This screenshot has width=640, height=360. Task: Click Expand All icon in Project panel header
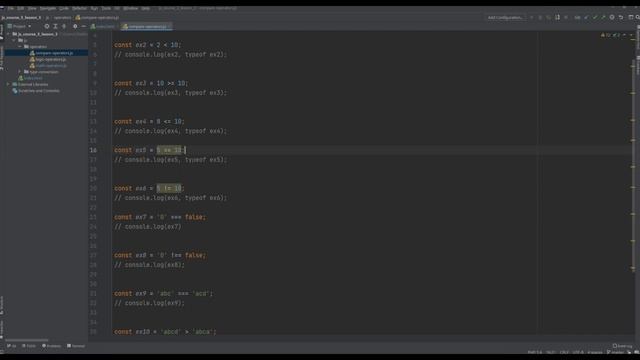tap(55, 26)
